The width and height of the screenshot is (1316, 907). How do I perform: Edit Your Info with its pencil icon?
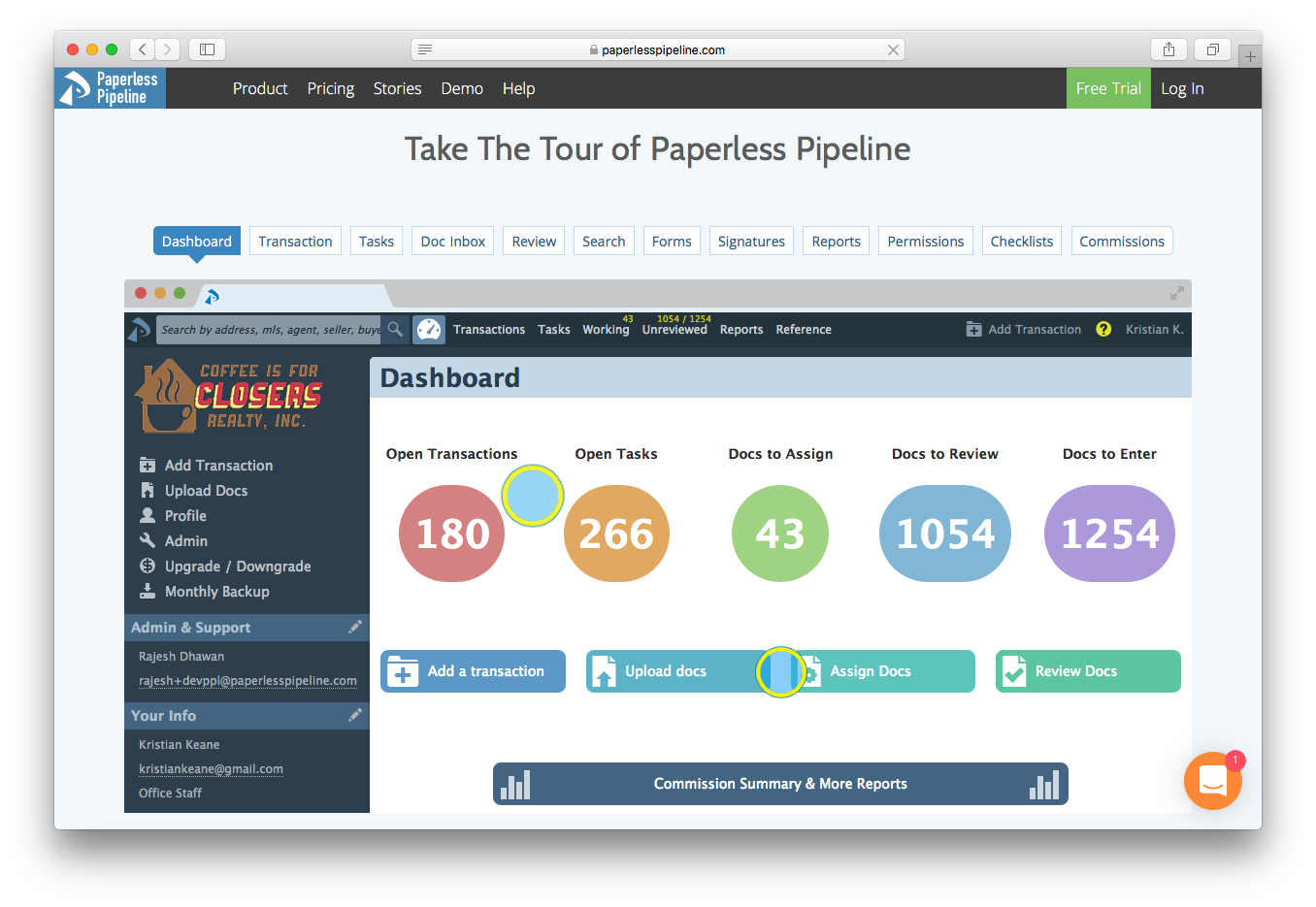(355, 715)
